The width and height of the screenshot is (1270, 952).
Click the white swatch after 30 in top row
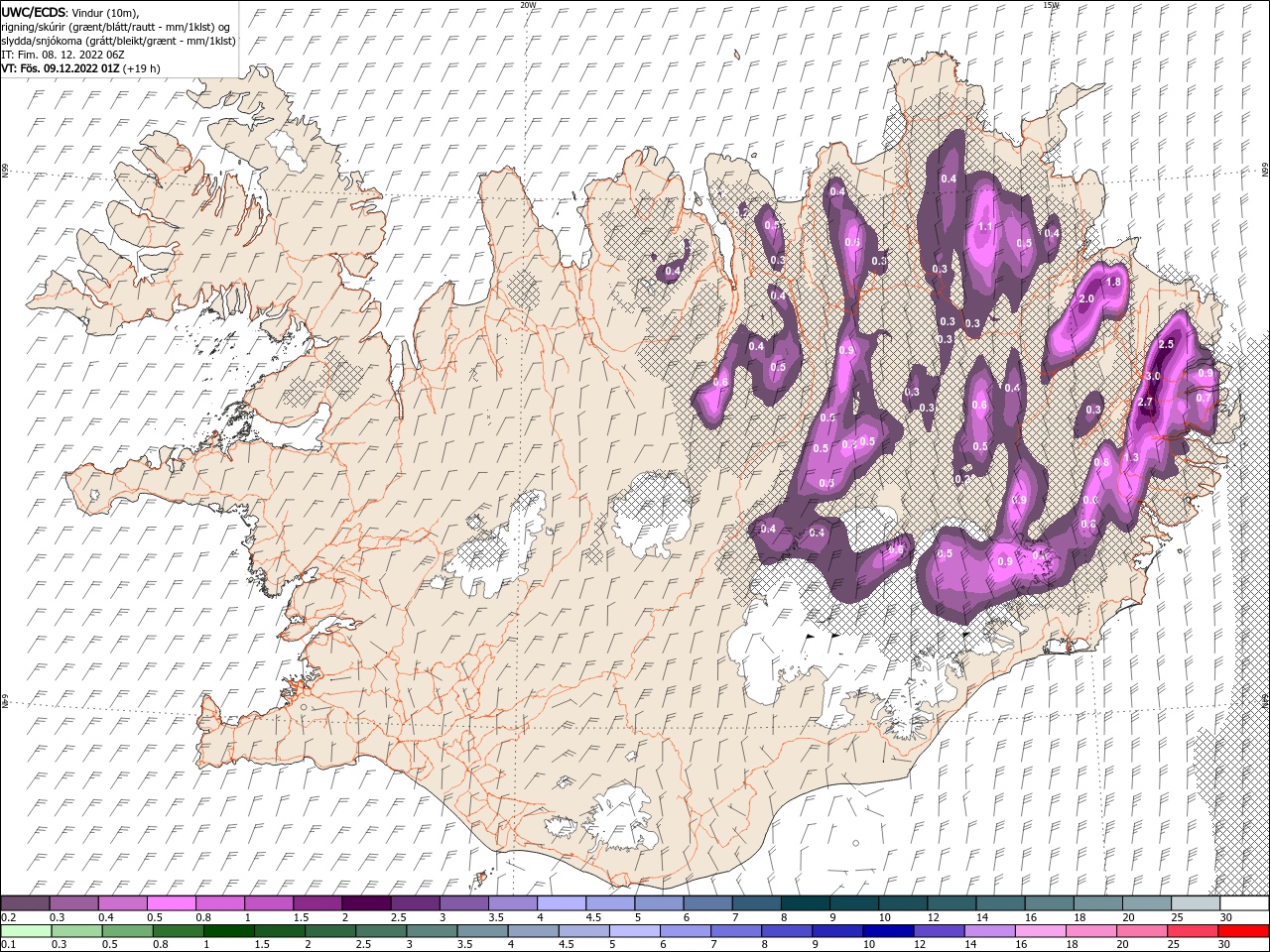[x=1245, y=903]
